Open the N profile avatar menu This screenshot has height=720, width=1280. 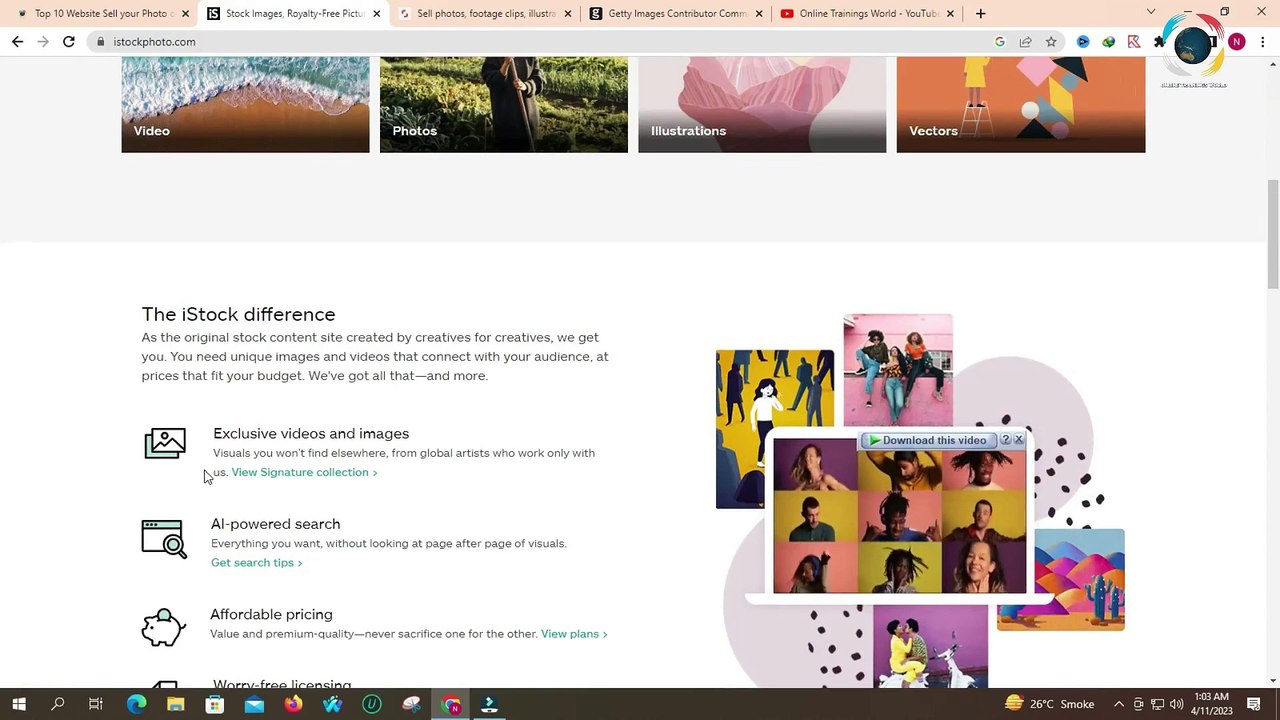(x=1237, y=42)
